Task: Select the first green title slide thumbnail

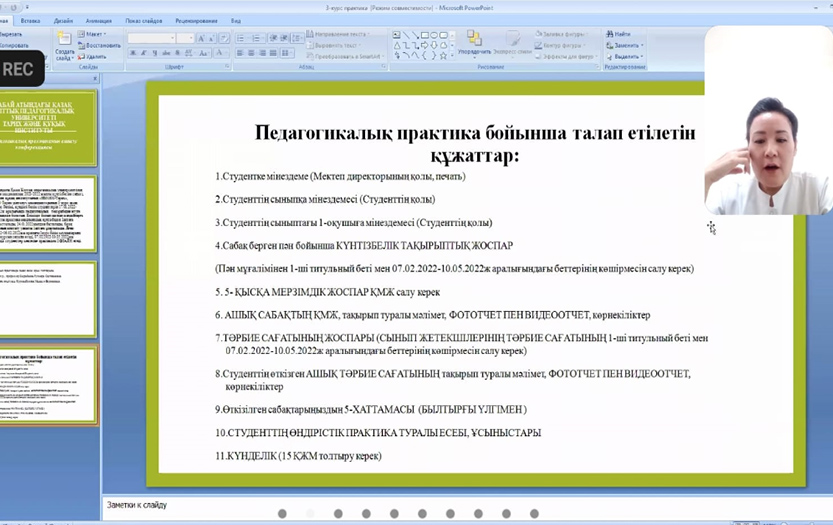Action: 49,127
